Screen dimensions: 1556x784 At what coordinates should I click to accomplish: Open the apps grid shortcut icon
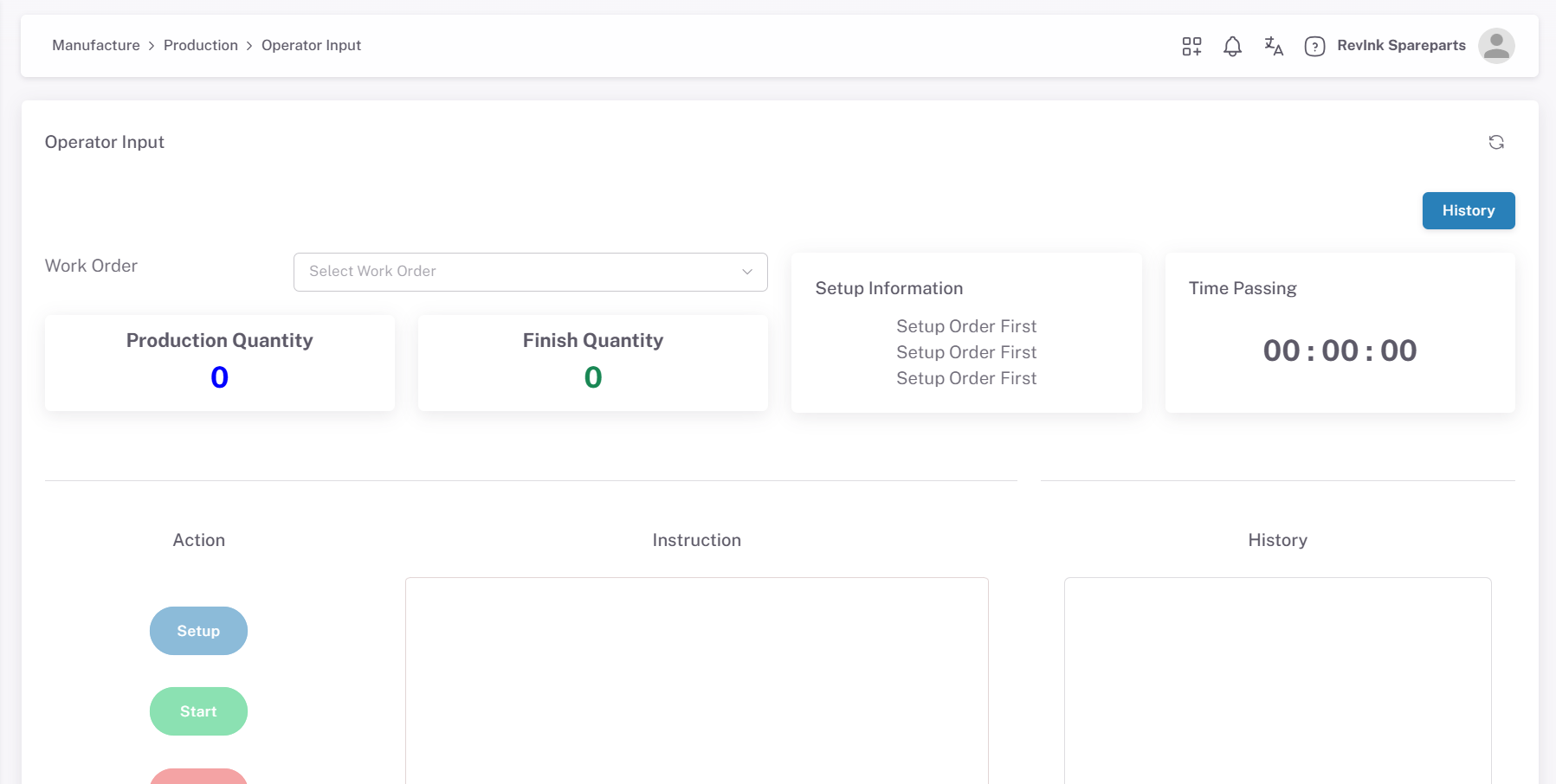point(1191,46)
